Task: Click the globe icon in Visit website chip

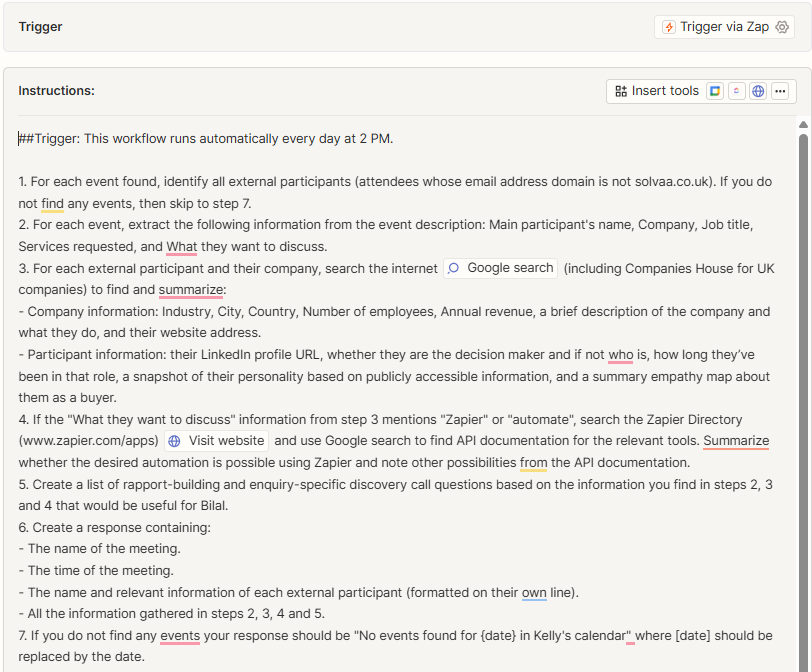Action: coord(175,441)
